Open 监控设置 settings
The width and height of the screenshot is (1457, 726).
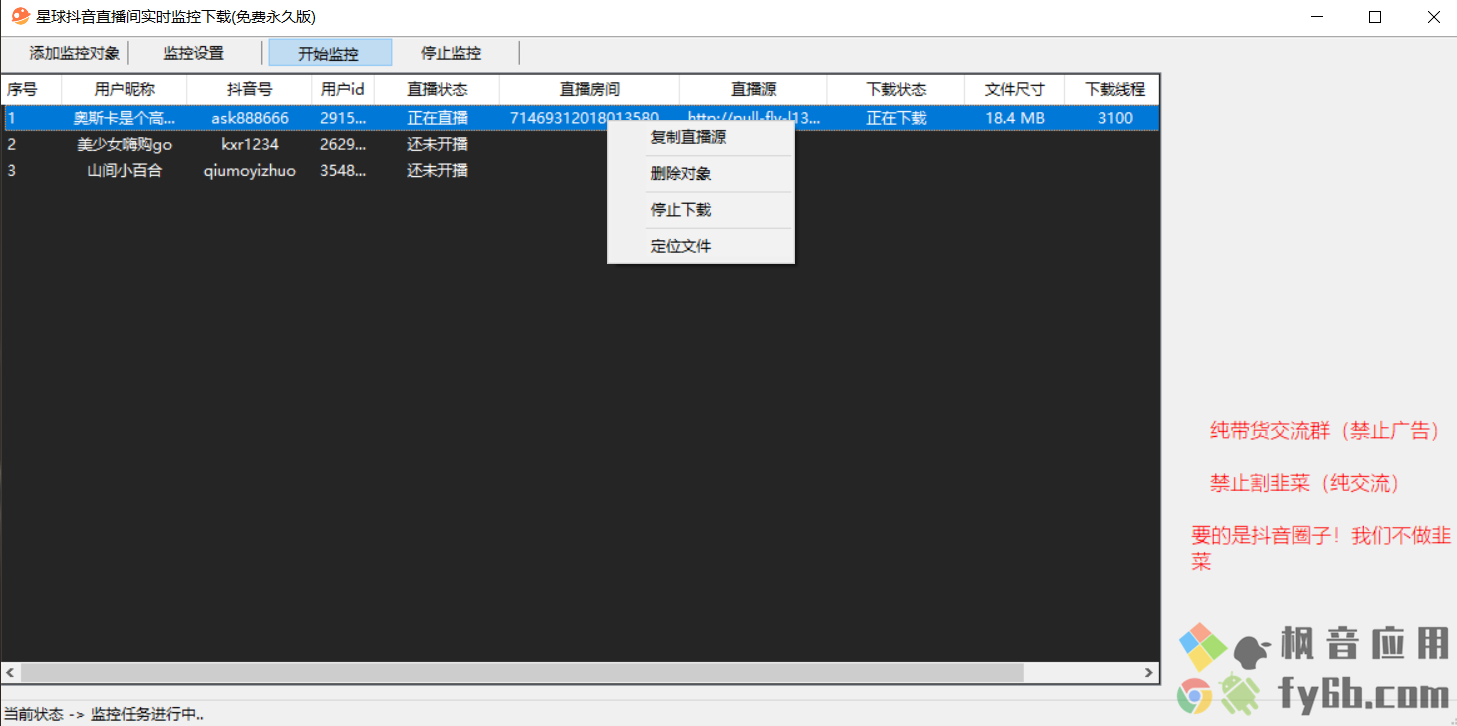click(x=194, y=53)
